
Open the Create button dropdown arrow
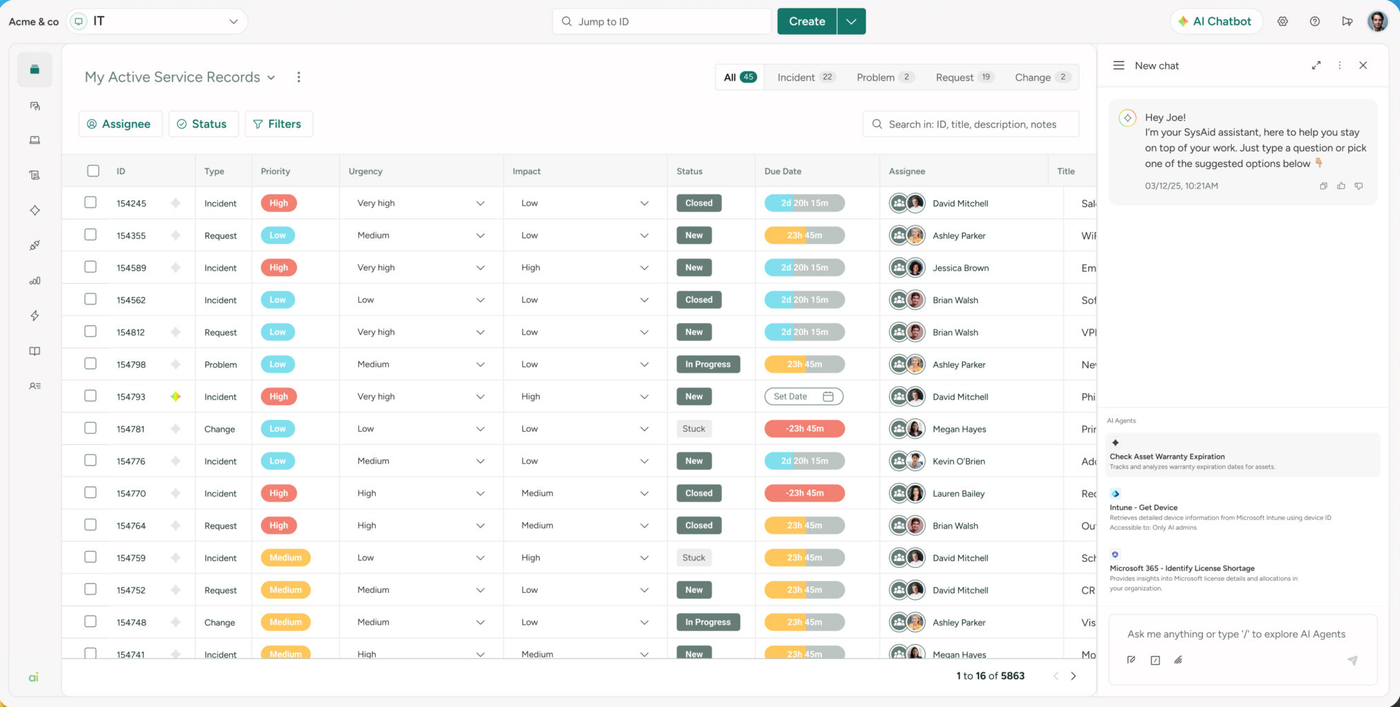point(851,21)
